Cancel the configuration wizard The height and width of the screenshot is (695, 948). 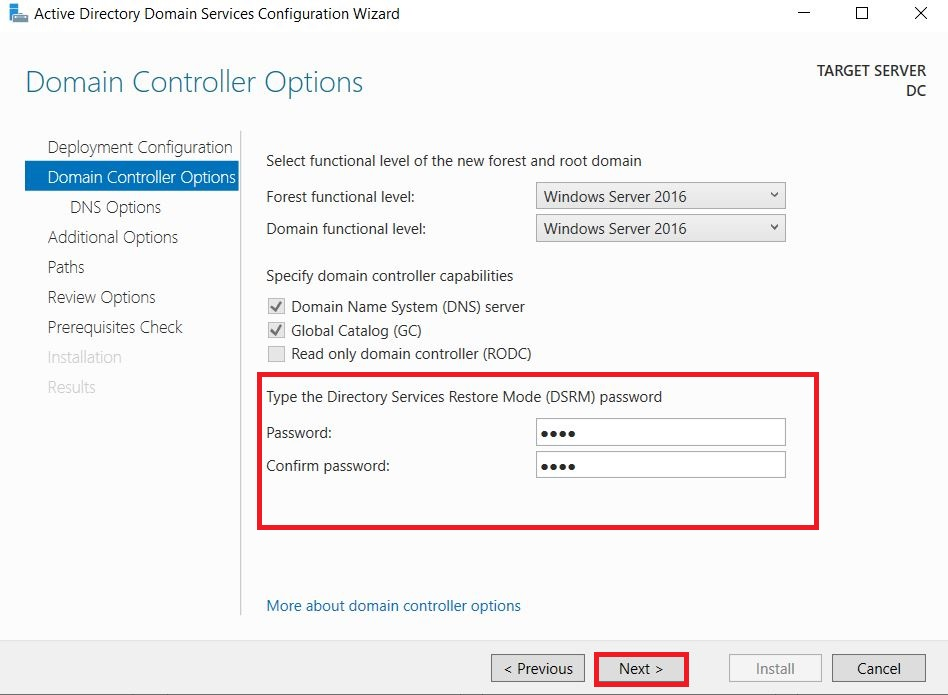(878, 668)
